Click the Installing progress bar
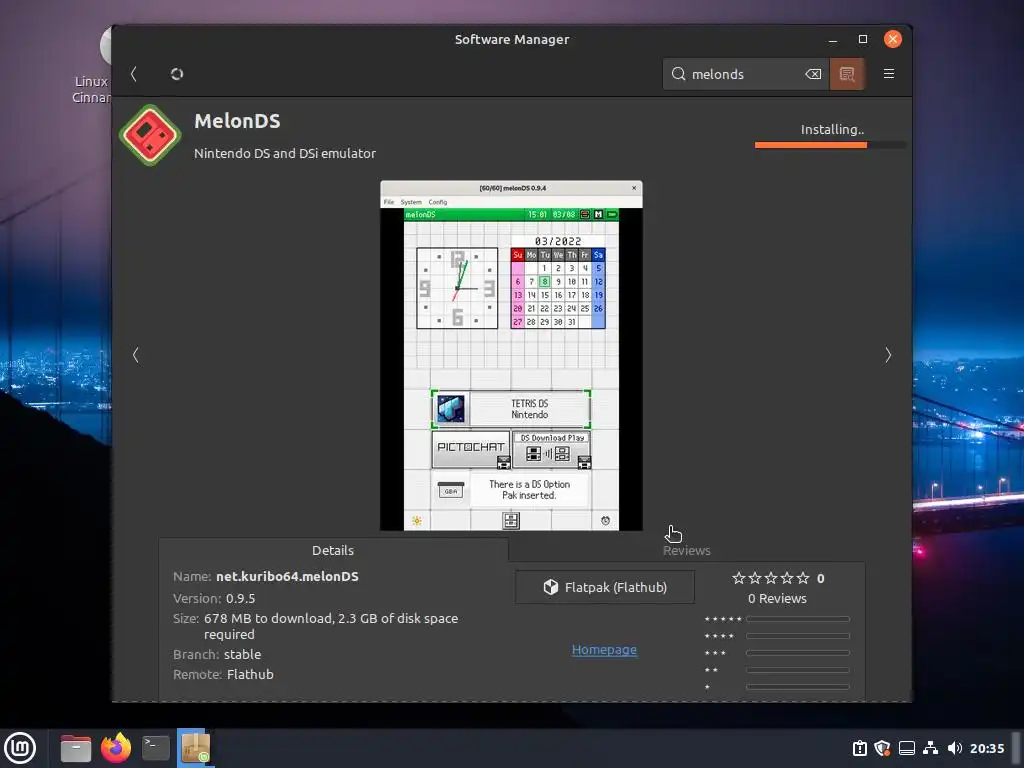 [830, 145]
